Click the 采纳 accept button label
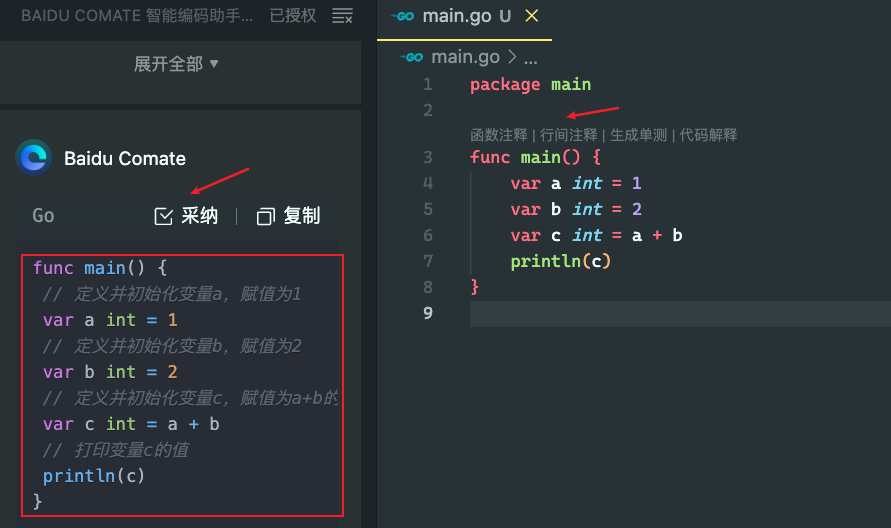This screenshot has height=528, width=891. (x=199, y=216)
